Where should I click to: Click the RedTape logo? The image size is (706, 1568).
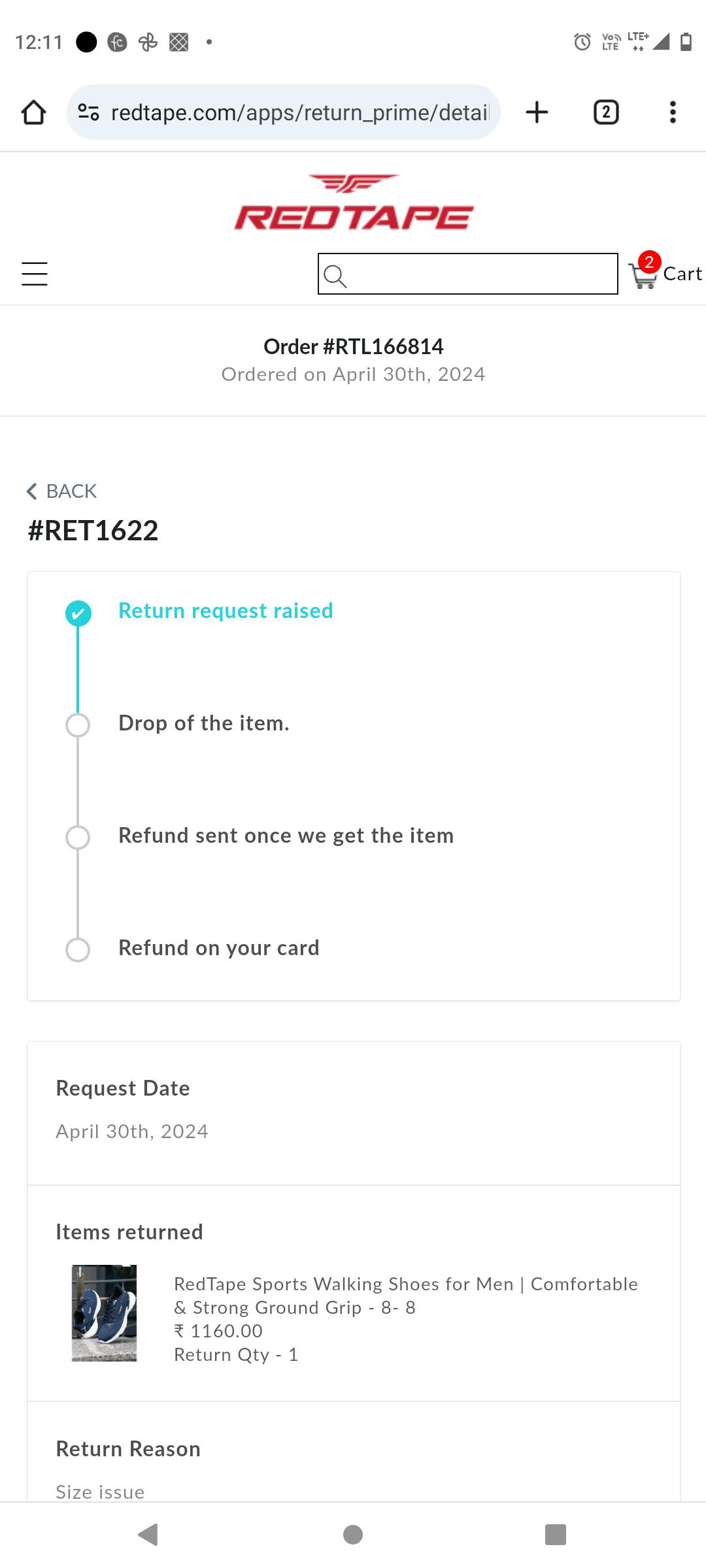click(x=354, y=203)
